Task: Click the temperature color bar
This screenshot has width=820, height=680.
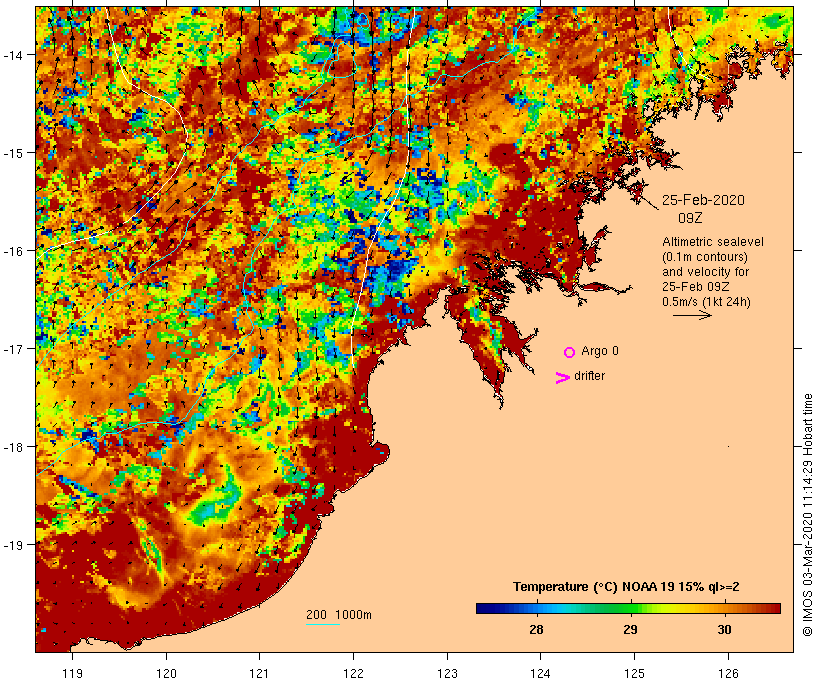Action: (628, 608)
